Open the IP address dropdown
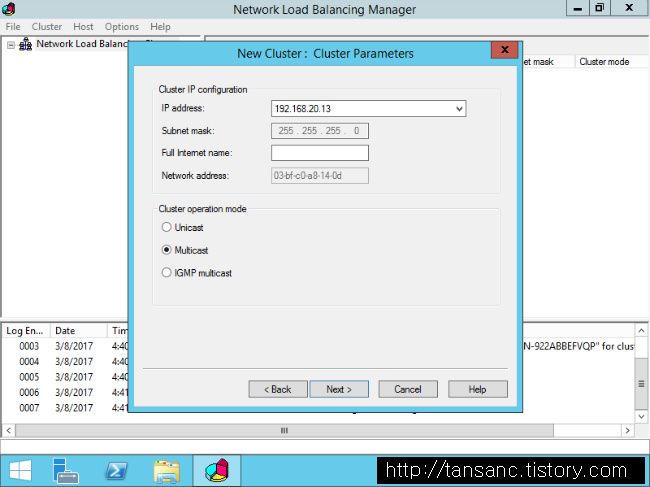The height and width of the screenshot is (487, 650). (459, 109)
